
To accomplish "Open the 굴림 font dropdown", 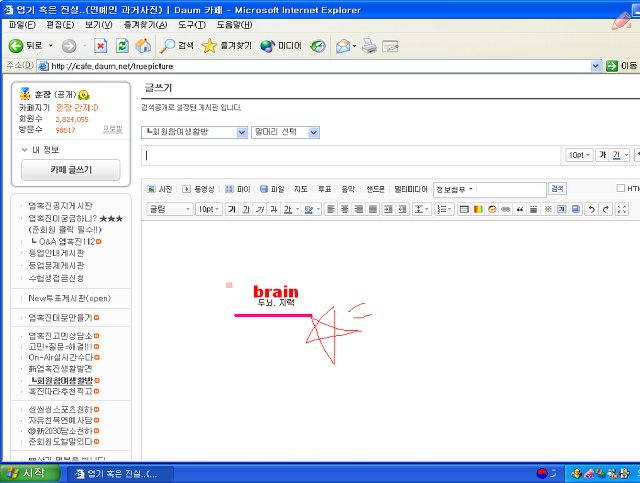I will point(169,209).
